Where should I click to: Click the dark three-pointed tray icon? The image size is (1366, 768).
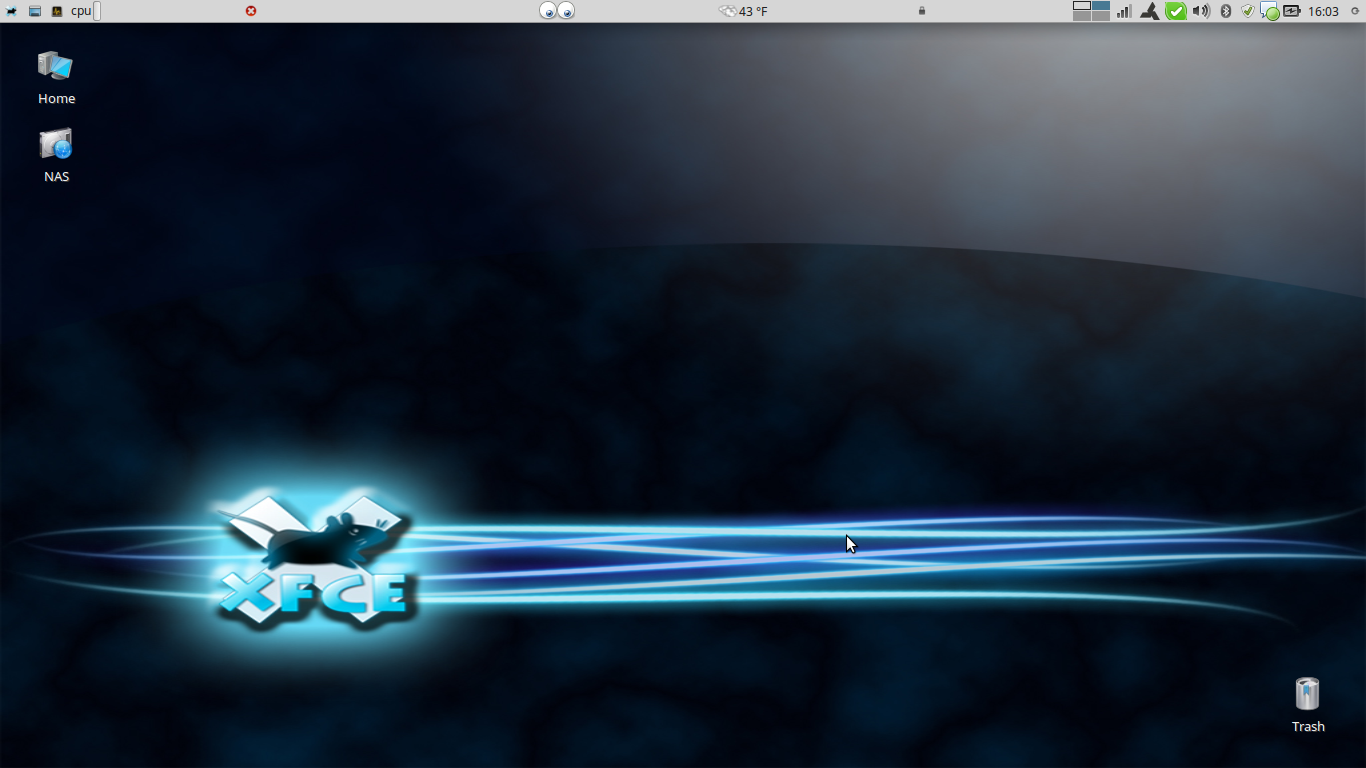coord(1150,11)
